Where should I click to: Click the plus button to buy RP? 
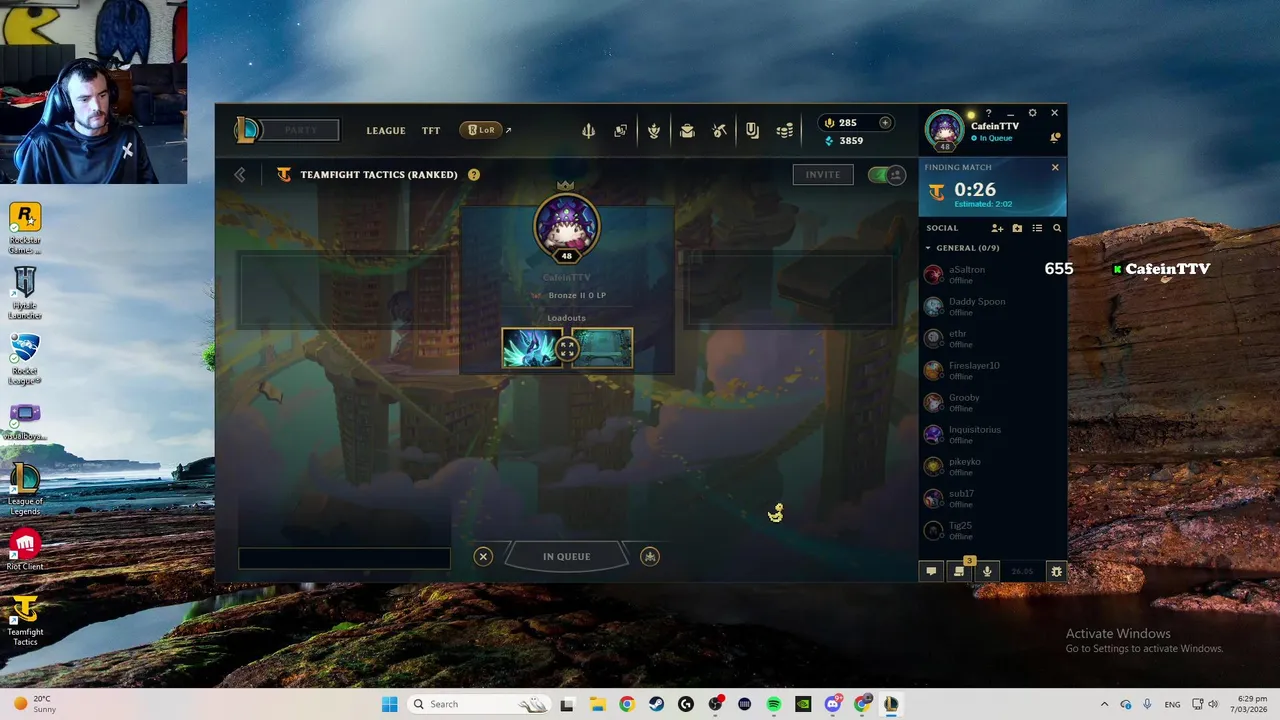click(x=885, y=123)
